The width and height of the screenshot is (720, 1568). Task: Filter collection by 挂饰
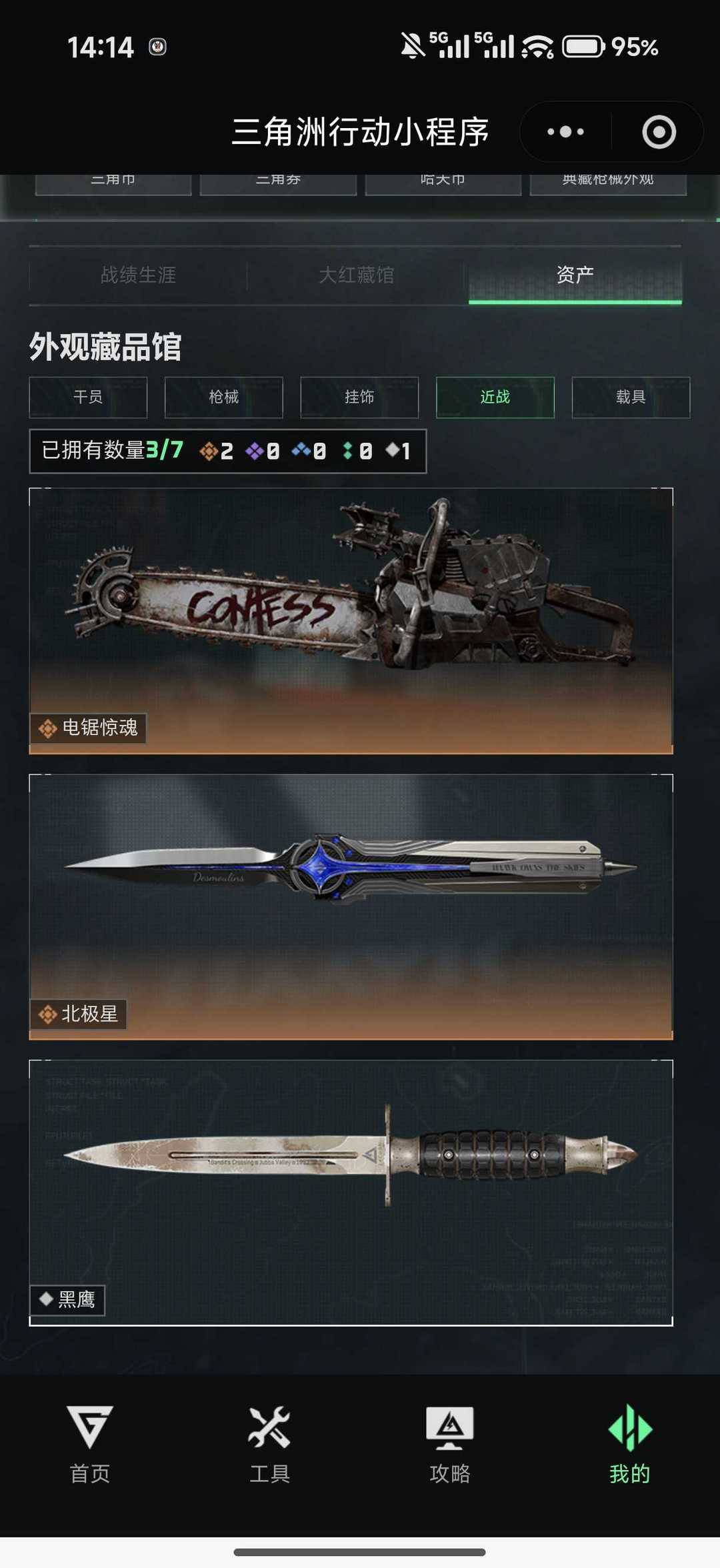coord(359,398)
